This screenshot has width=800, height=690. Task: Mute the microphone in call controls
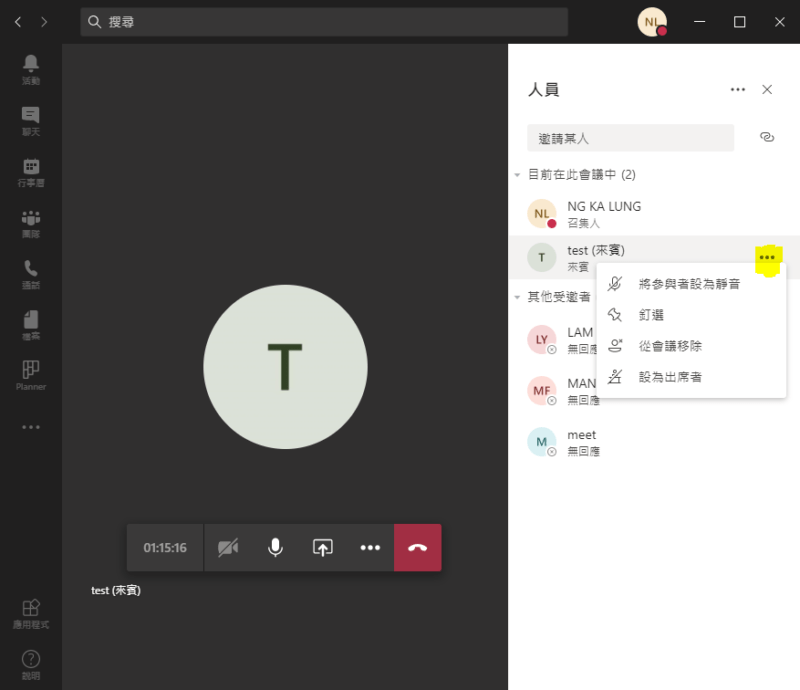click(275, 548)
